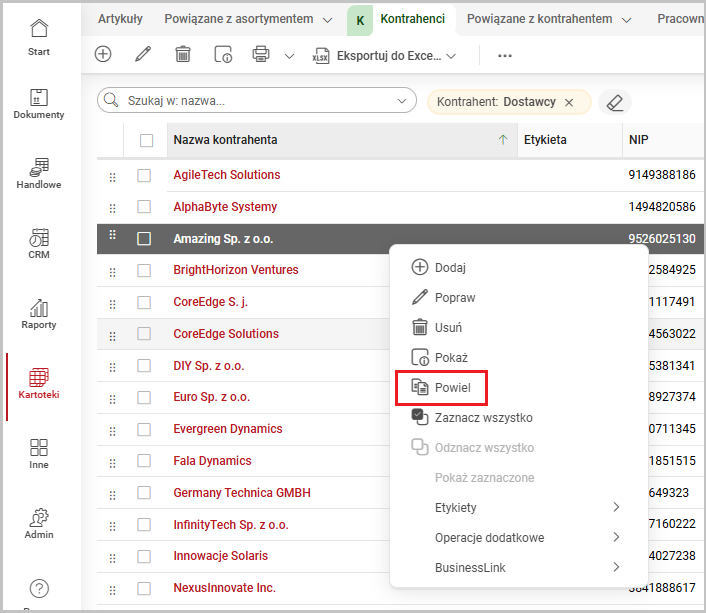The image size is (706, 613).
Task: Open the search field dropdown arrow
Action: 403,101
